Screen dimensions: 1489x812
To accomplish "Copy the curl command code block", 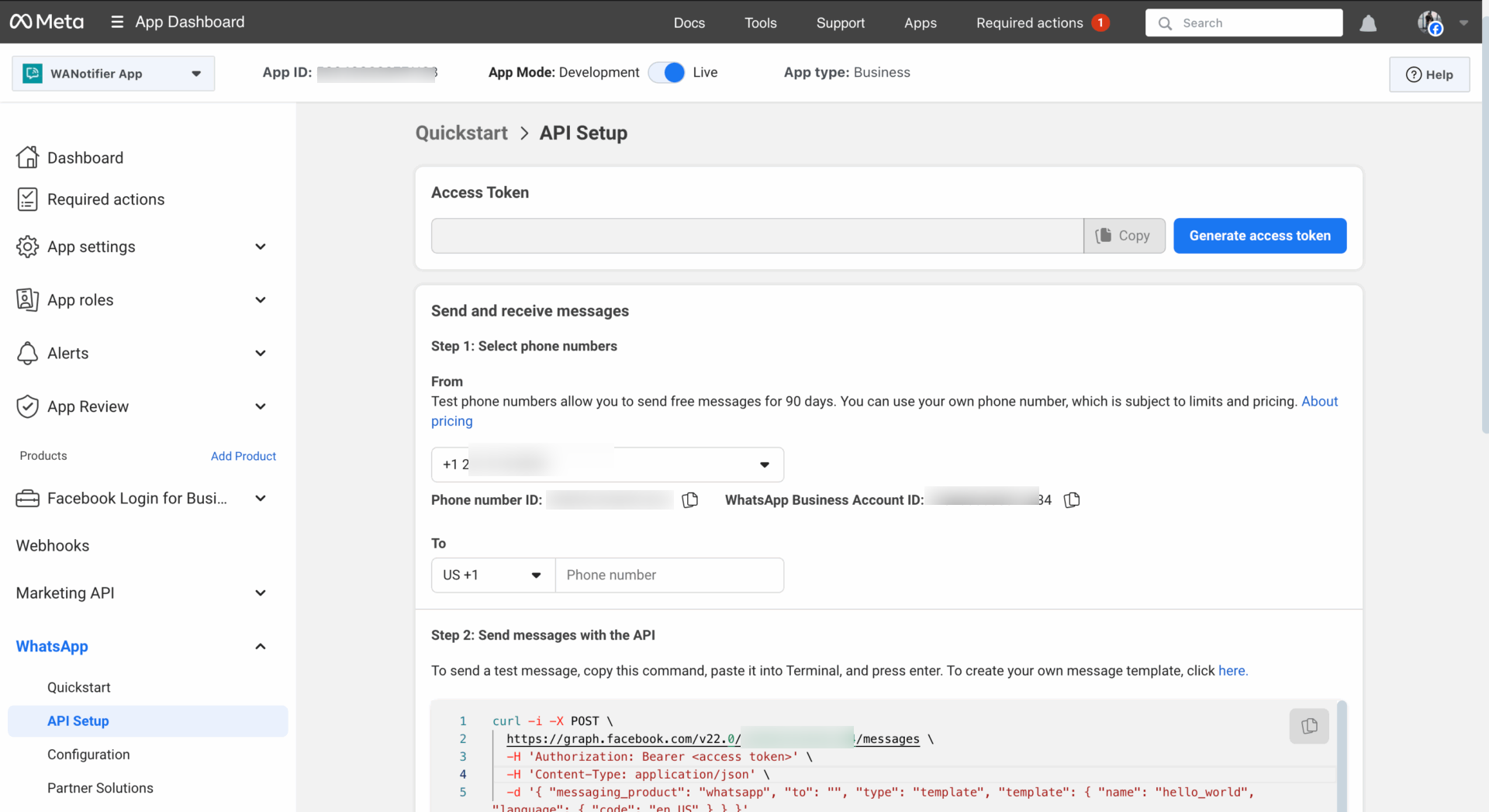I will pos(1309,726).
